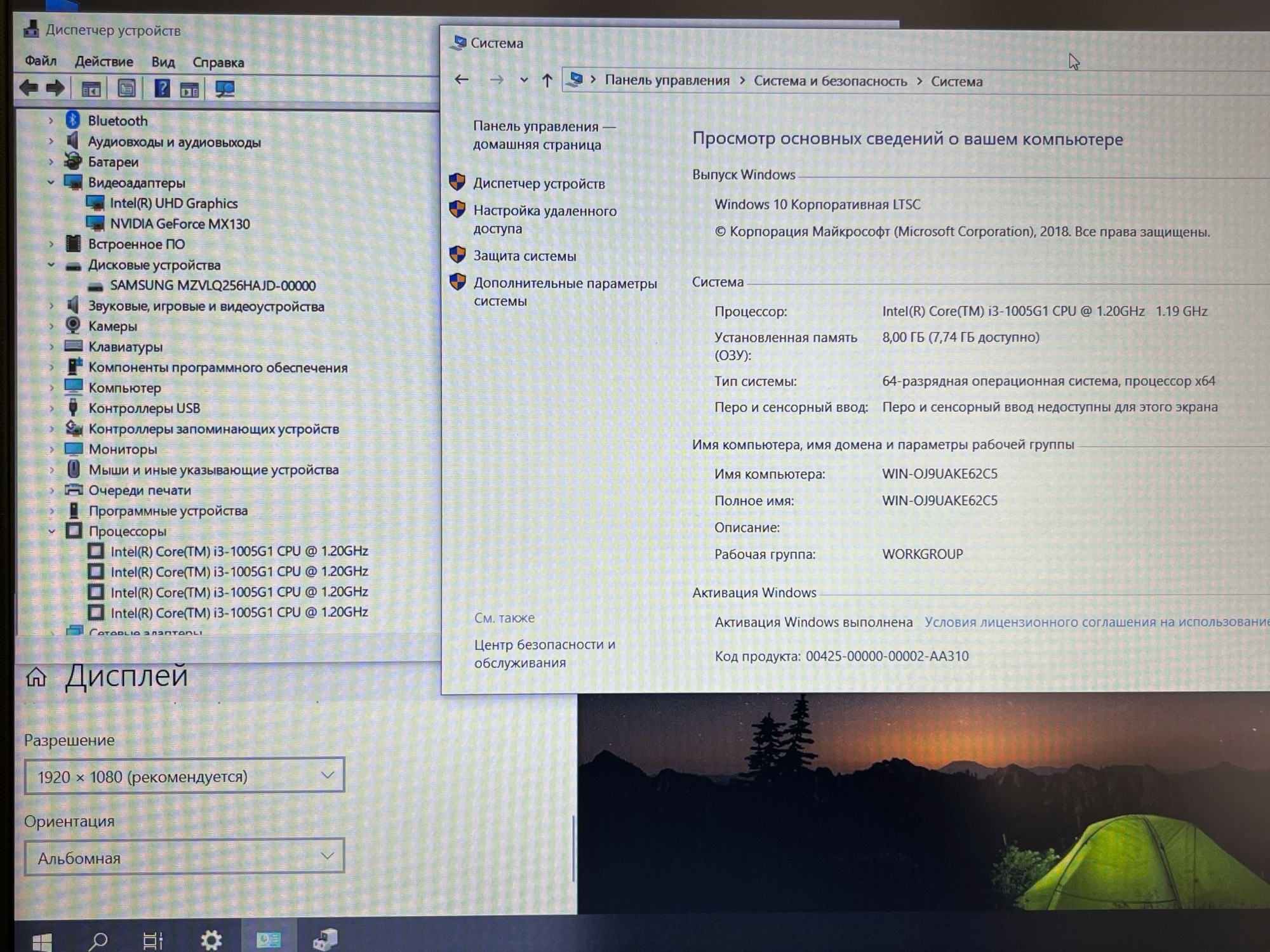The height and width of the screenshot is (952, 1270).
Task: Click product code 00425-00000-00002-AA310
Action: 887,656
